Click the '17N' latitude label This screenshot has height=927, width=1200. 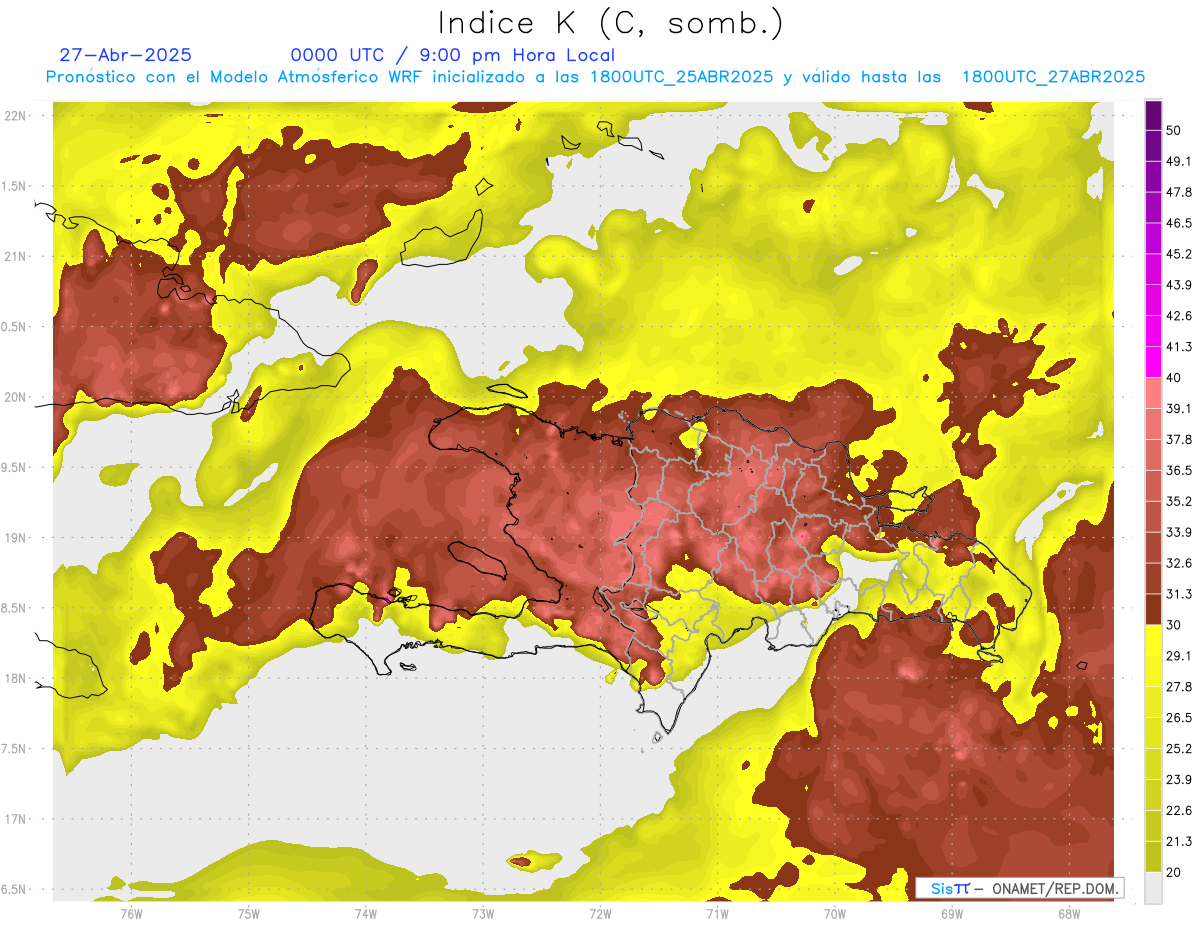click(x=14, y=819)
